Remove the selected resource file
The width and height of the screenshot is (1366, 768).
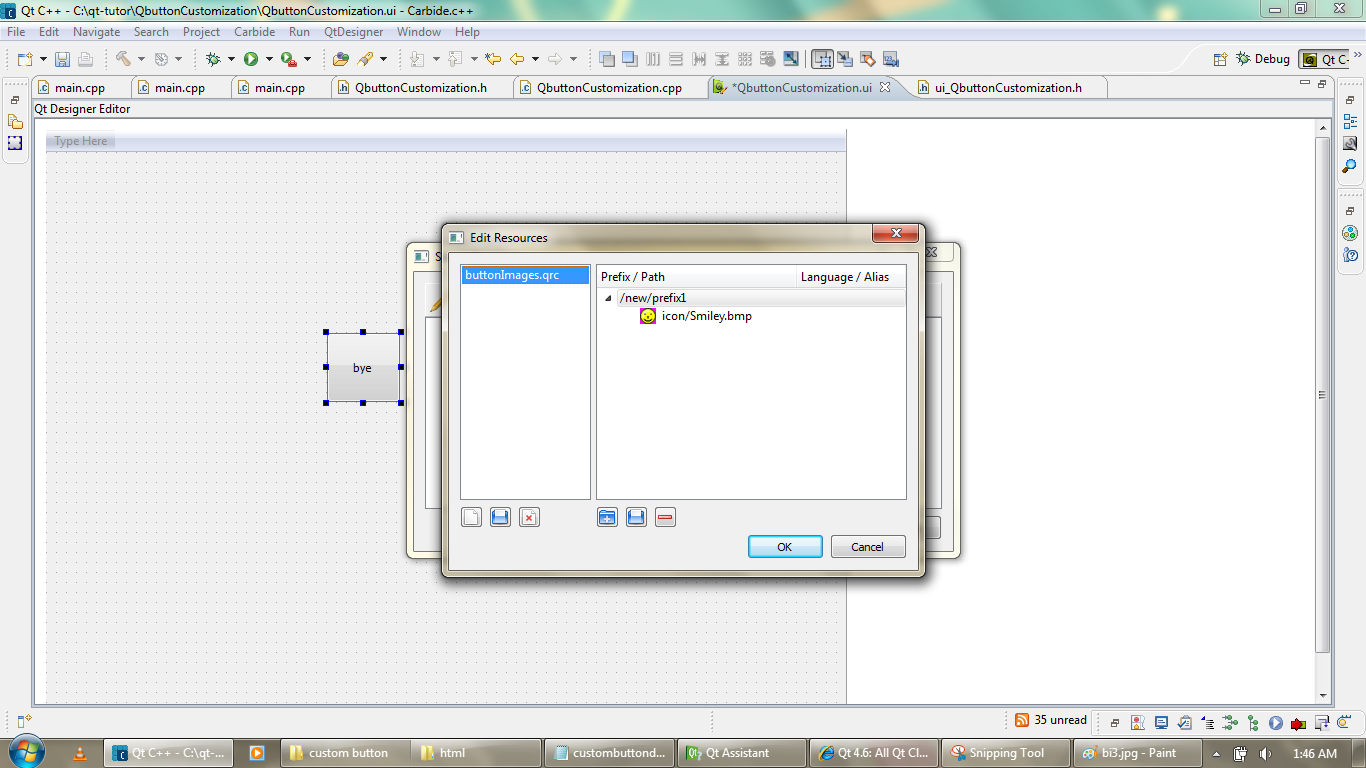tap(529, 517)
